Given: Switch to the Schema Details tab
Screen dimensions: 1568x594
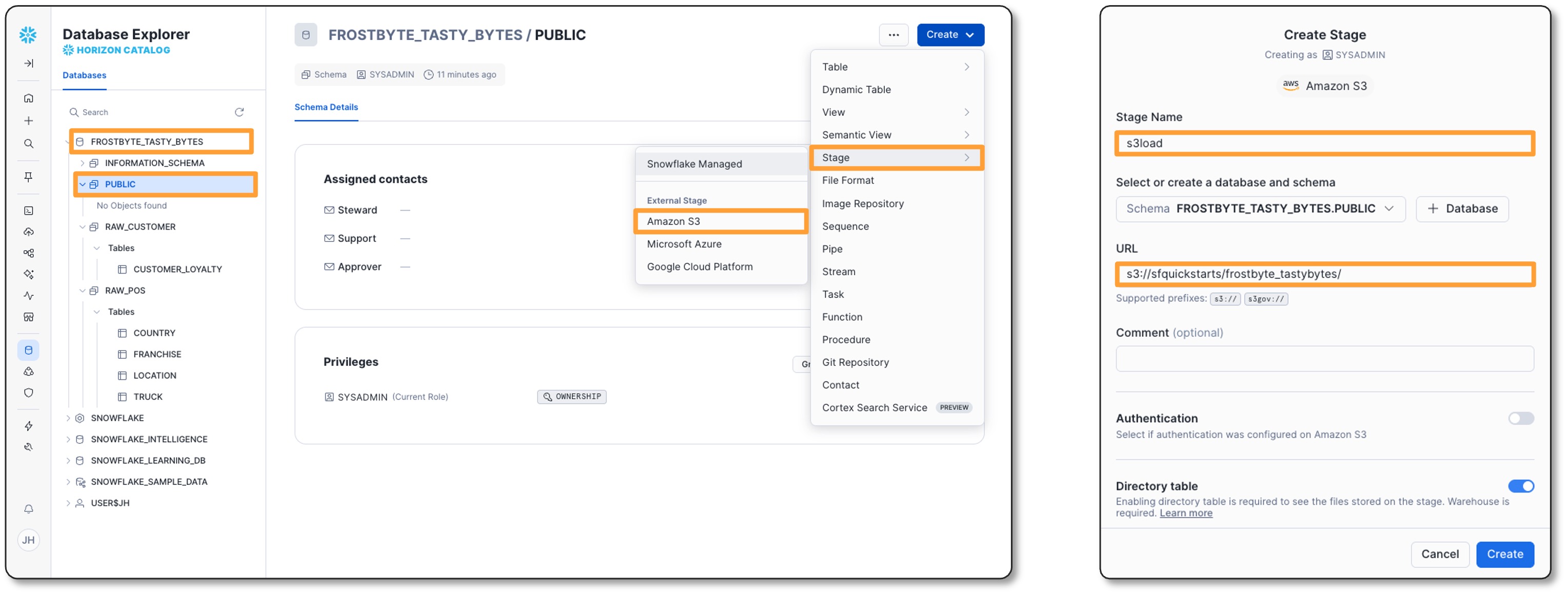Looking at the screenshot, I should tap(326, 107).
